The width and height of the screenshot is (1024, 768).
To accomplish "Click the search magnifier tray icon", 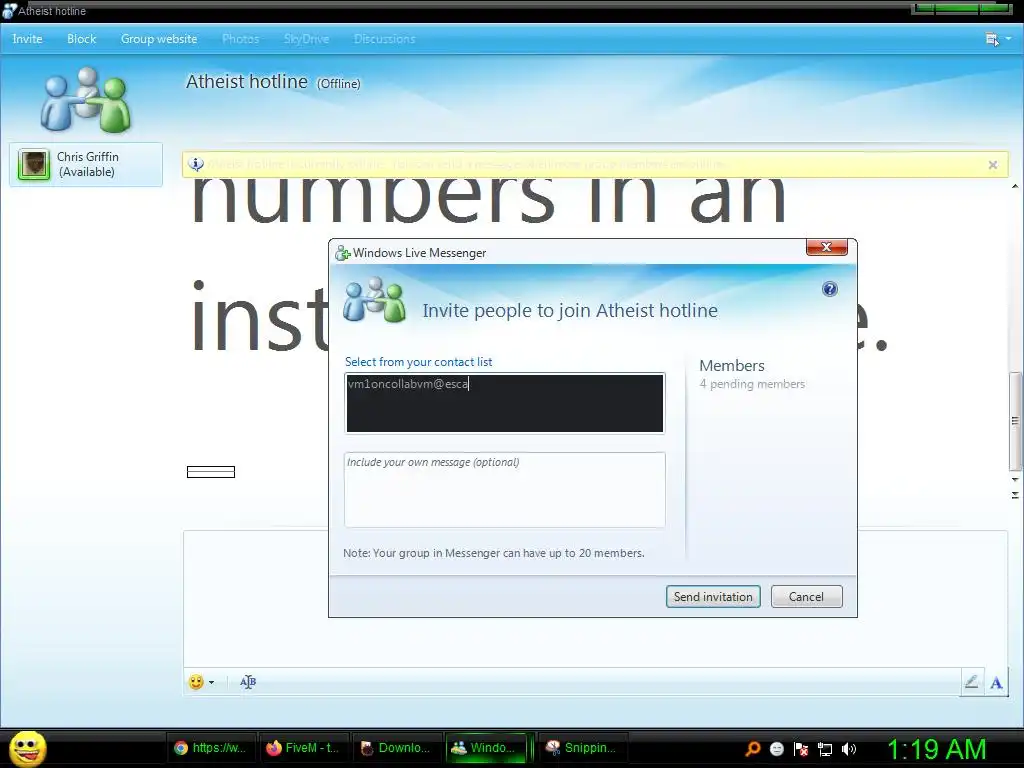I will 753,749.
